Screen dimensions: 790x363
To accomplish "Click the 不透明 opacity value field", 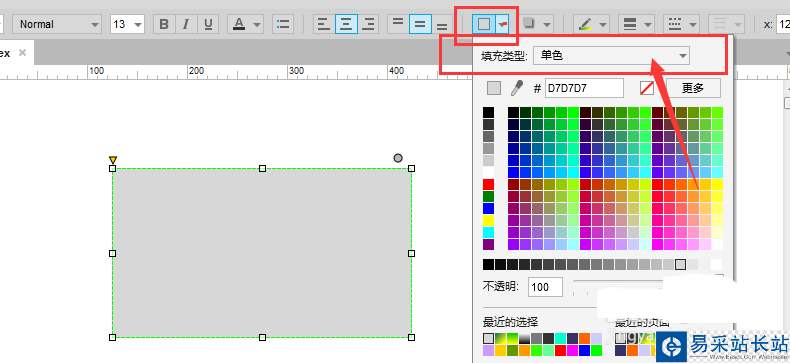I will pos(545,287).
